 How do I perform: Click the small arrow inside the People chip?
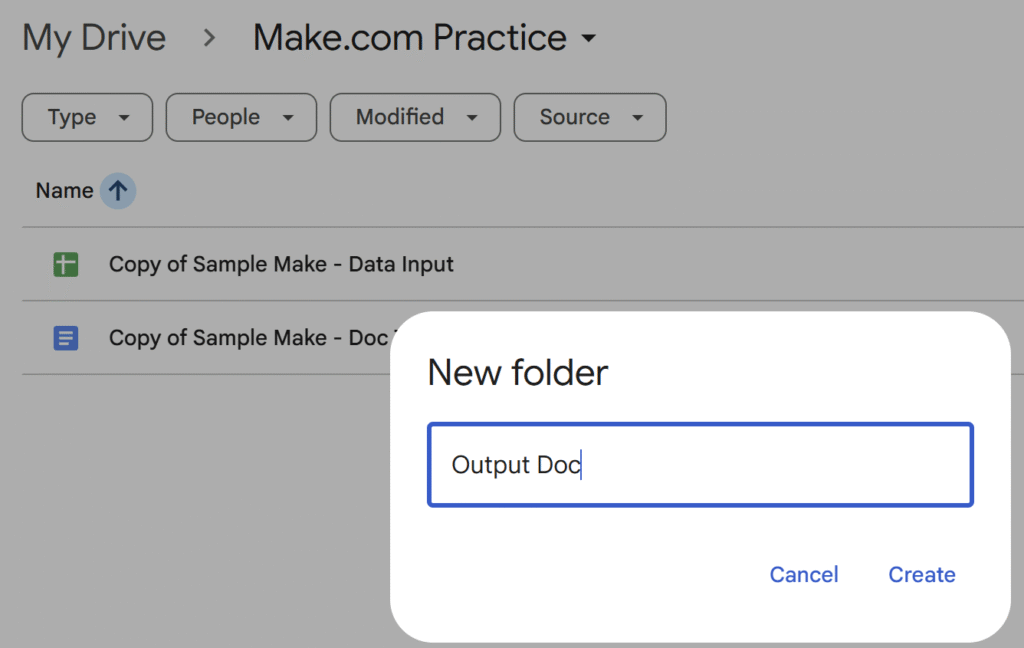[x=288, y=118]
